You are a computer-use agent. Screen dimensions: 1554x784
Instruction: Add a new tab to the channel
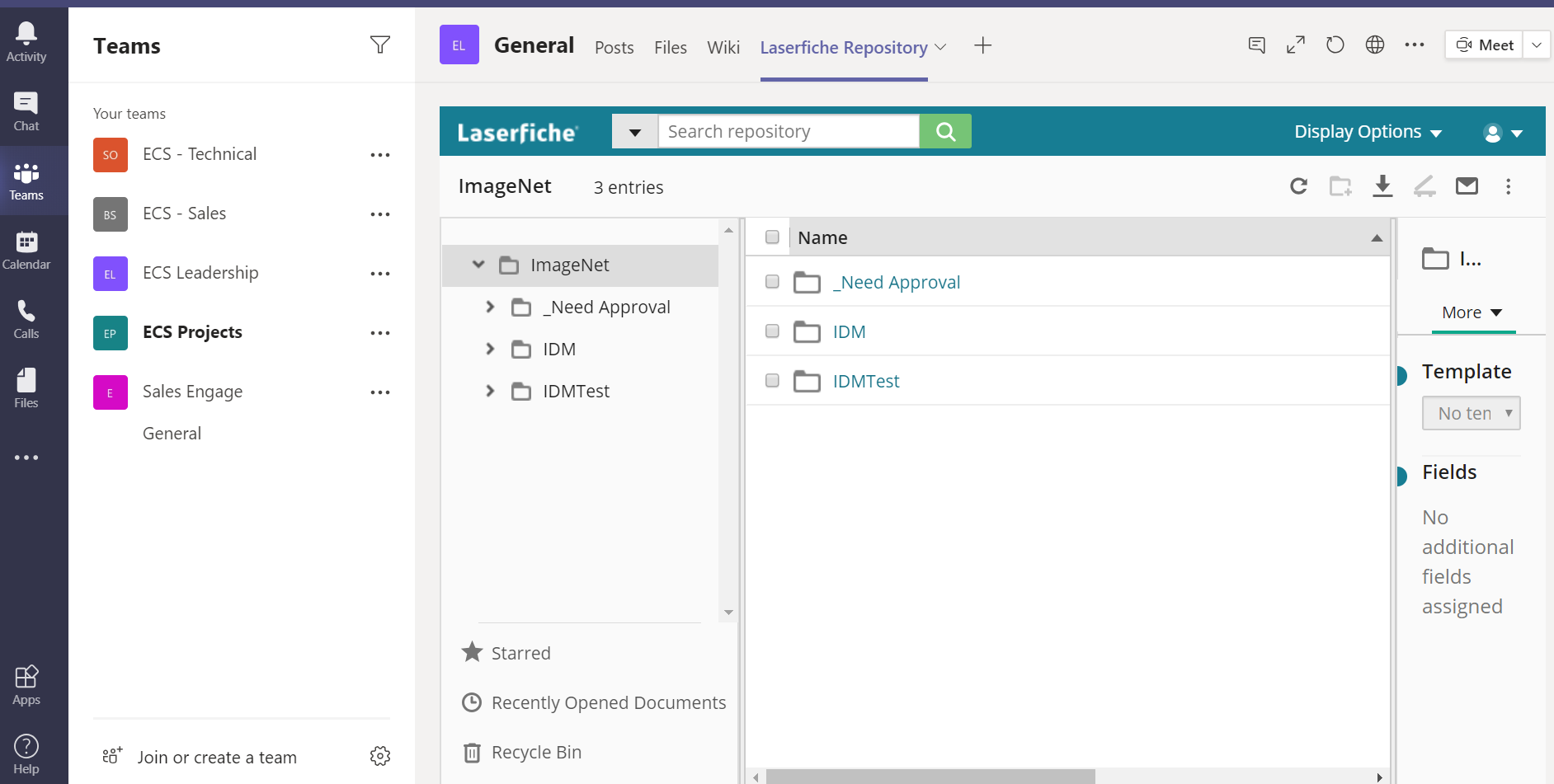tap(982, 46)
